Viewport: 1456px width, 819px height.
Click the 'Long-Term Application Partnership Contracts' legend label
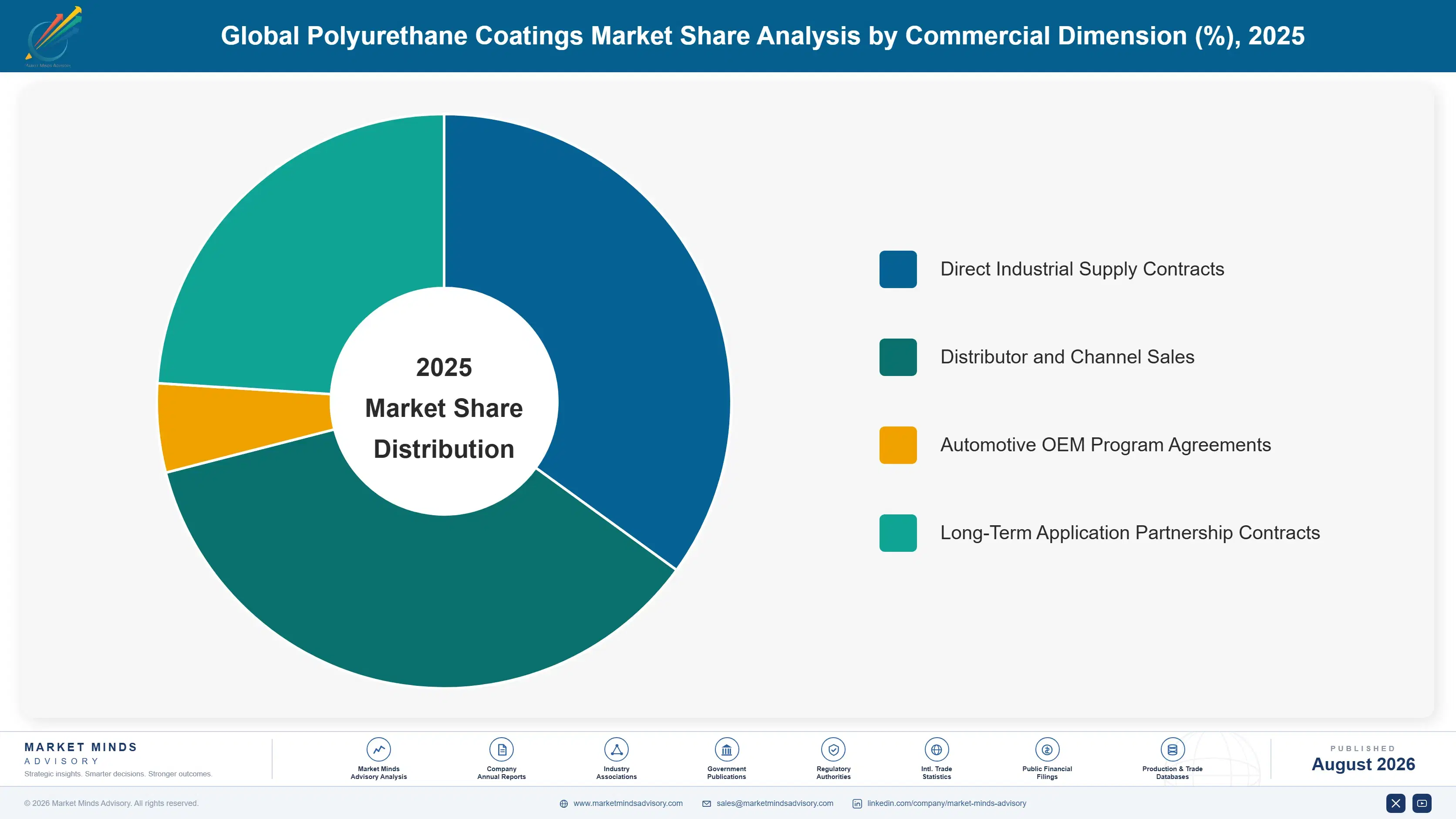point(1130,533)
